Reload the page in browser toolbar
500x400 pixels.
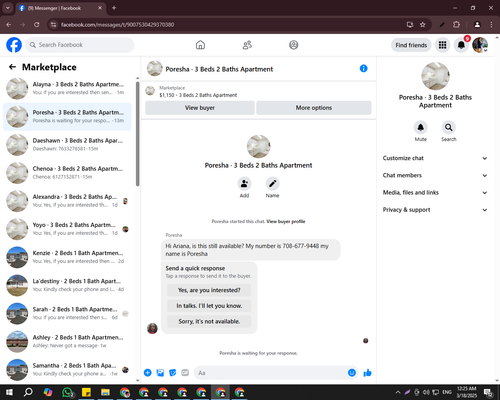[37, 25]
